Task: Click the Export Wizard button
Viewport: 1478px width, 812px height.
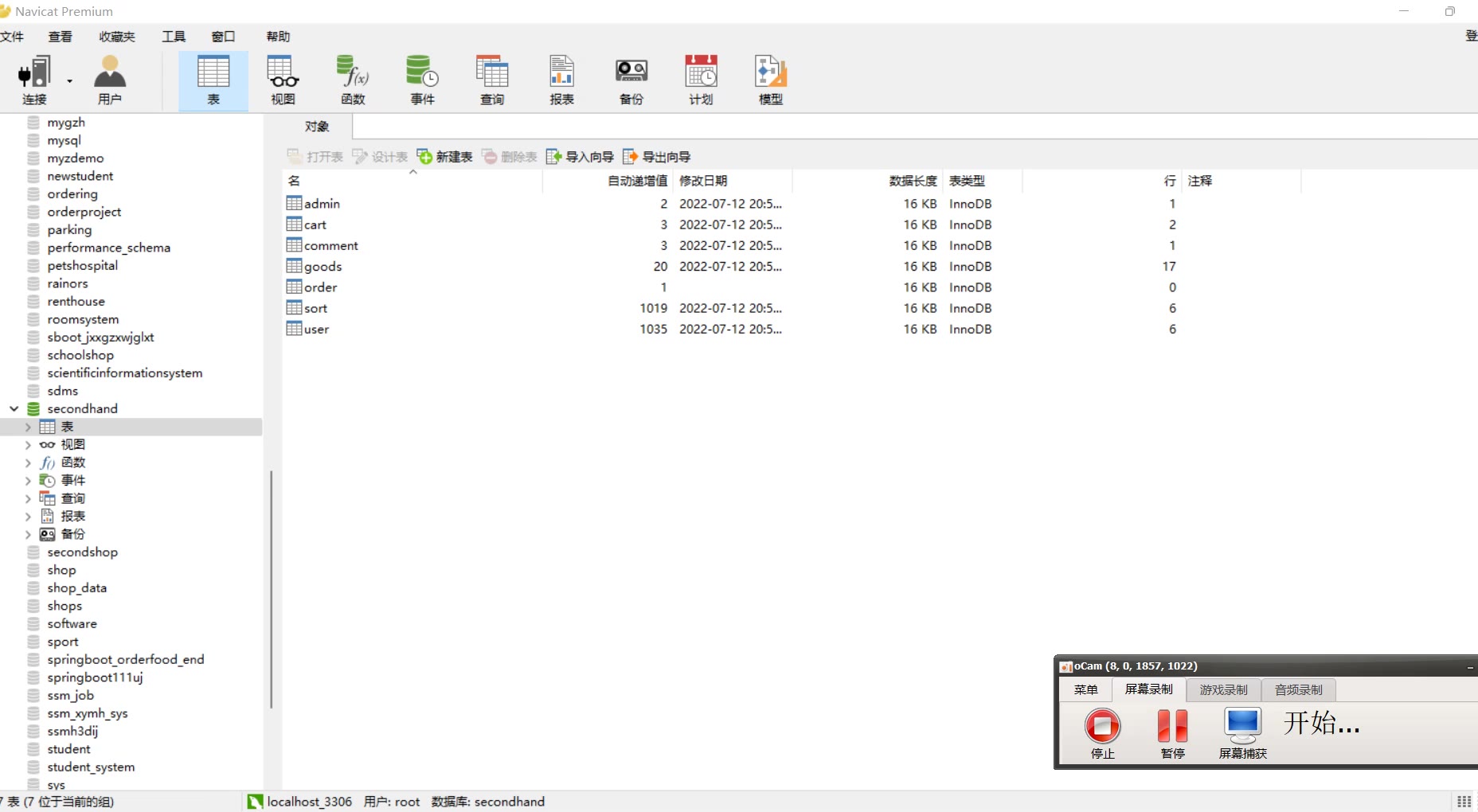Action: click(x=657, y=157)
